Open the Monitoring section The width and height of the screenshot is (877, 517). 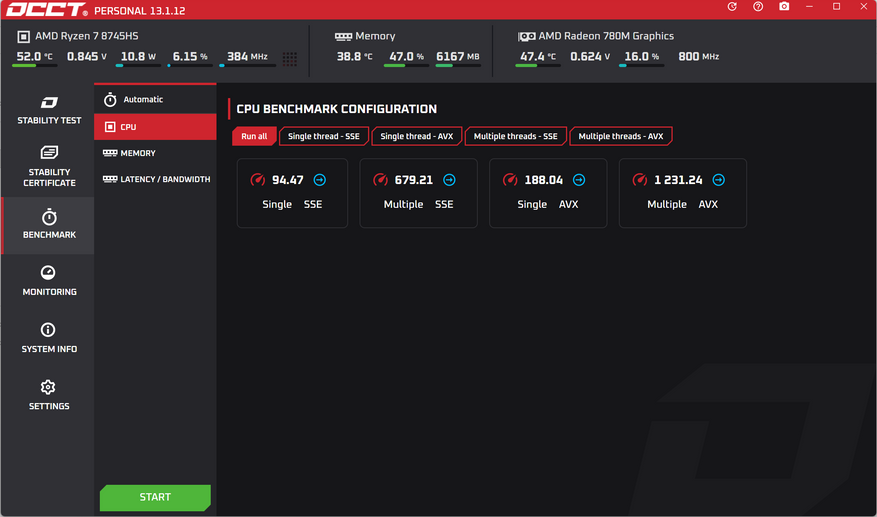click(49, 281)
